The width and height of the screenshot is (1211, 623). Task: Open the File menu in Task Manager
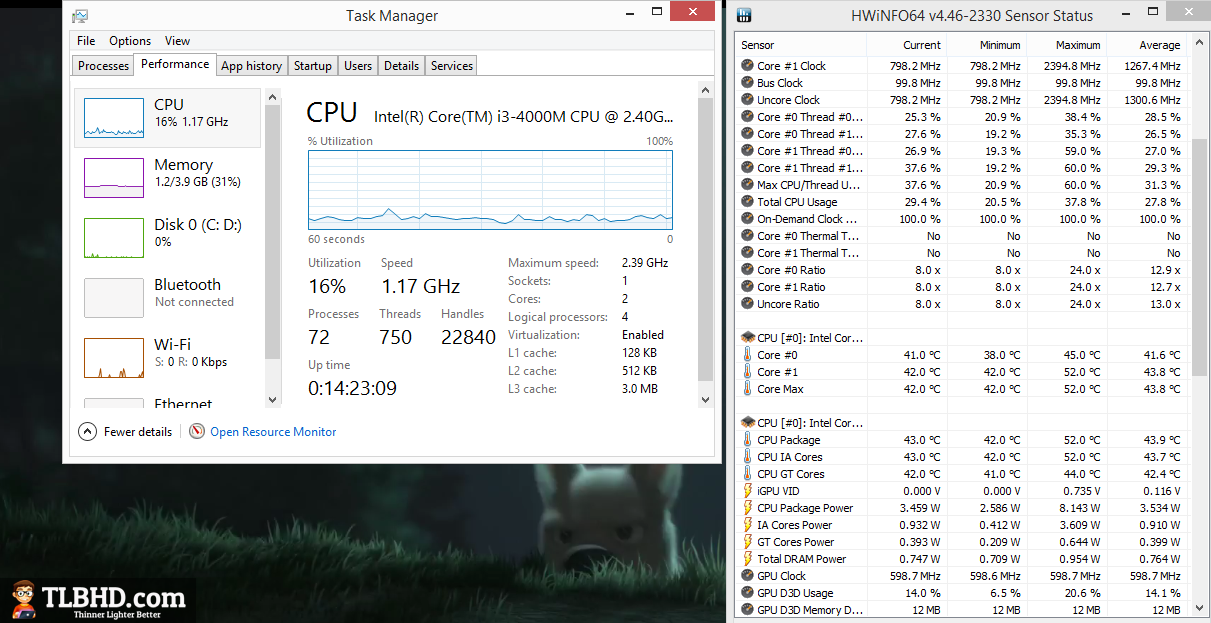[x=86, y=41]
